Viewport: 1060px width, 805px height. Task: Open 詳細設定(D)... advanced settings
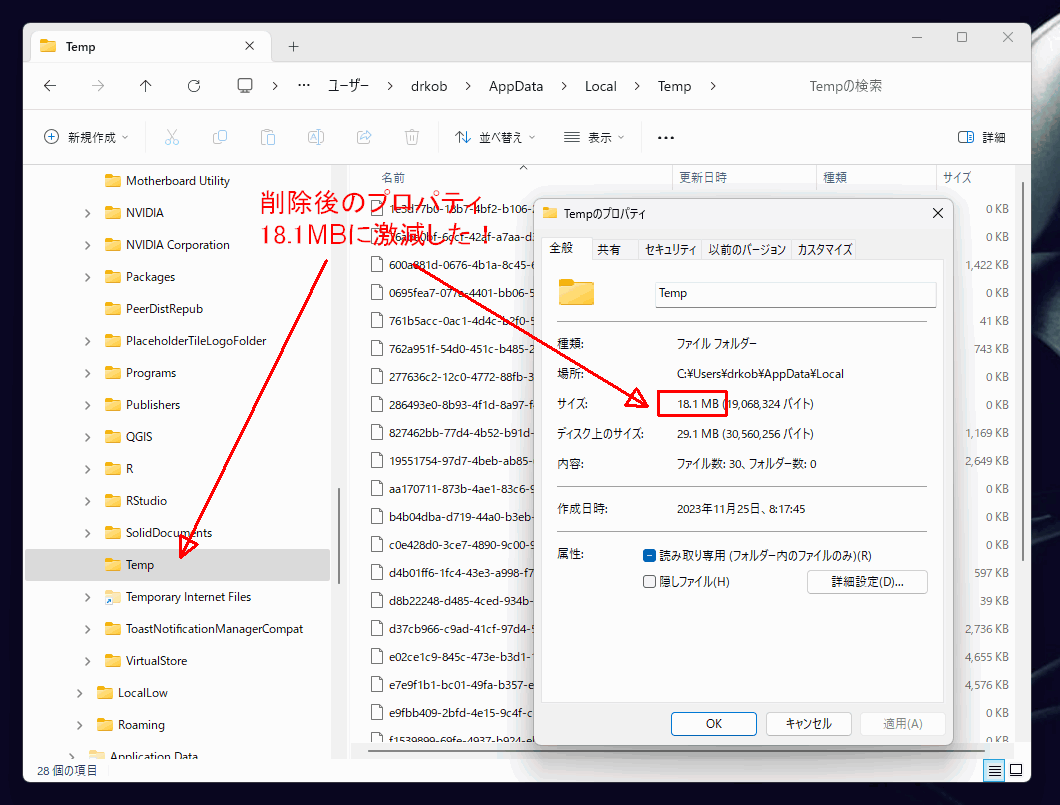tap(867, 582)
